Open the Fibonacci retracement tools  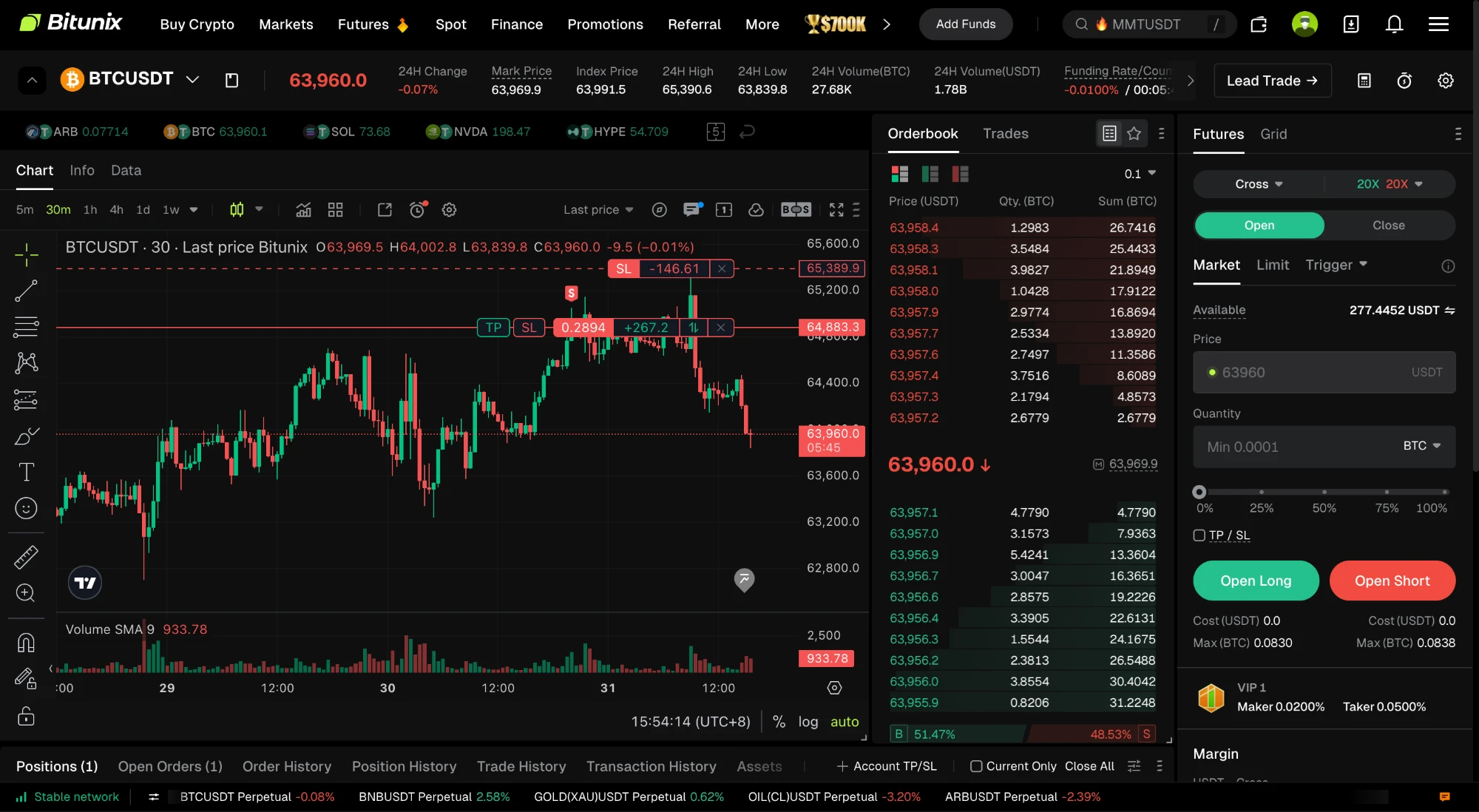coord(26,326)
